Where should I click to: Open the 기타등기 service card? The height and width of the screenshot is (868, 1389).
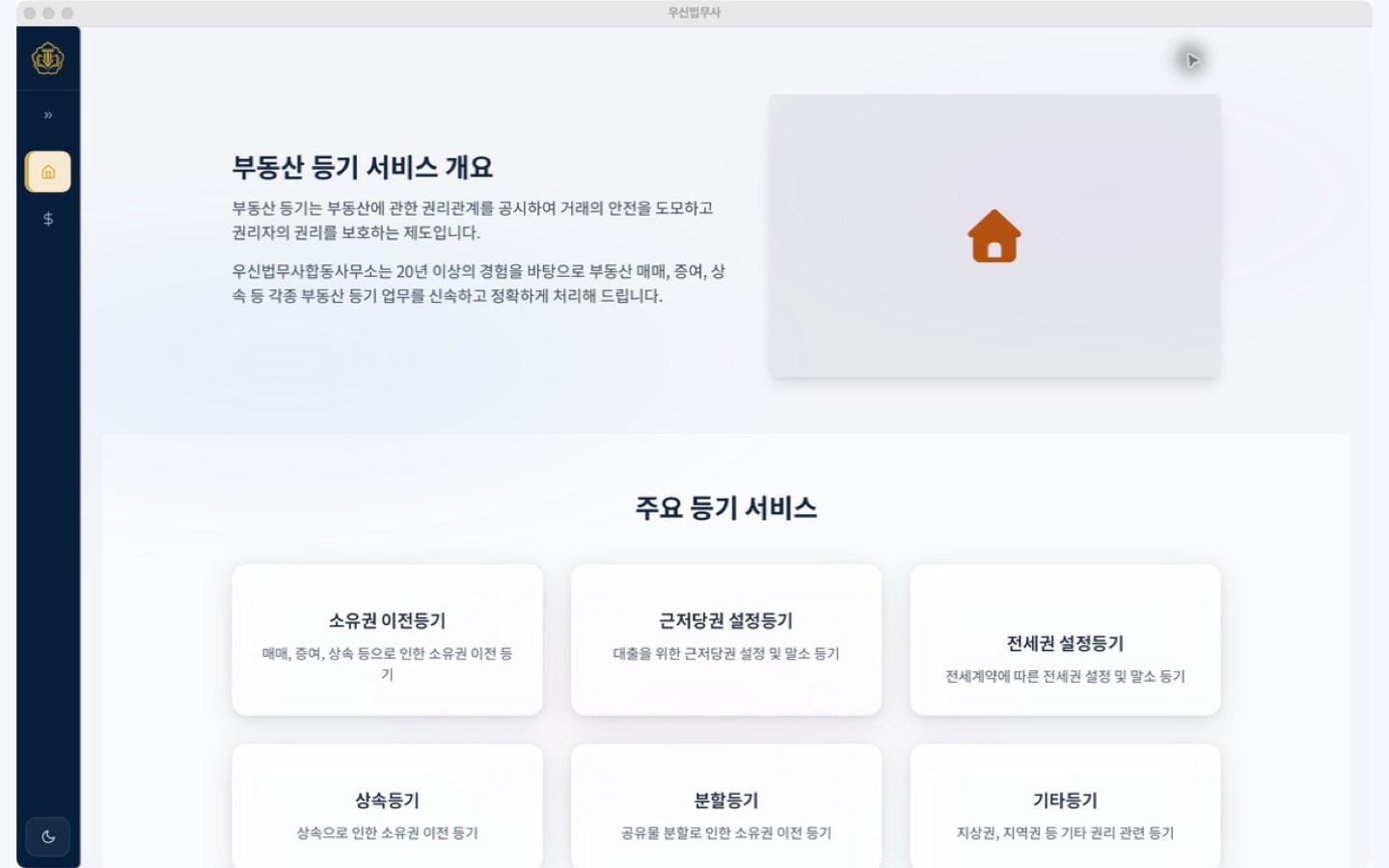pos(1065,806)
